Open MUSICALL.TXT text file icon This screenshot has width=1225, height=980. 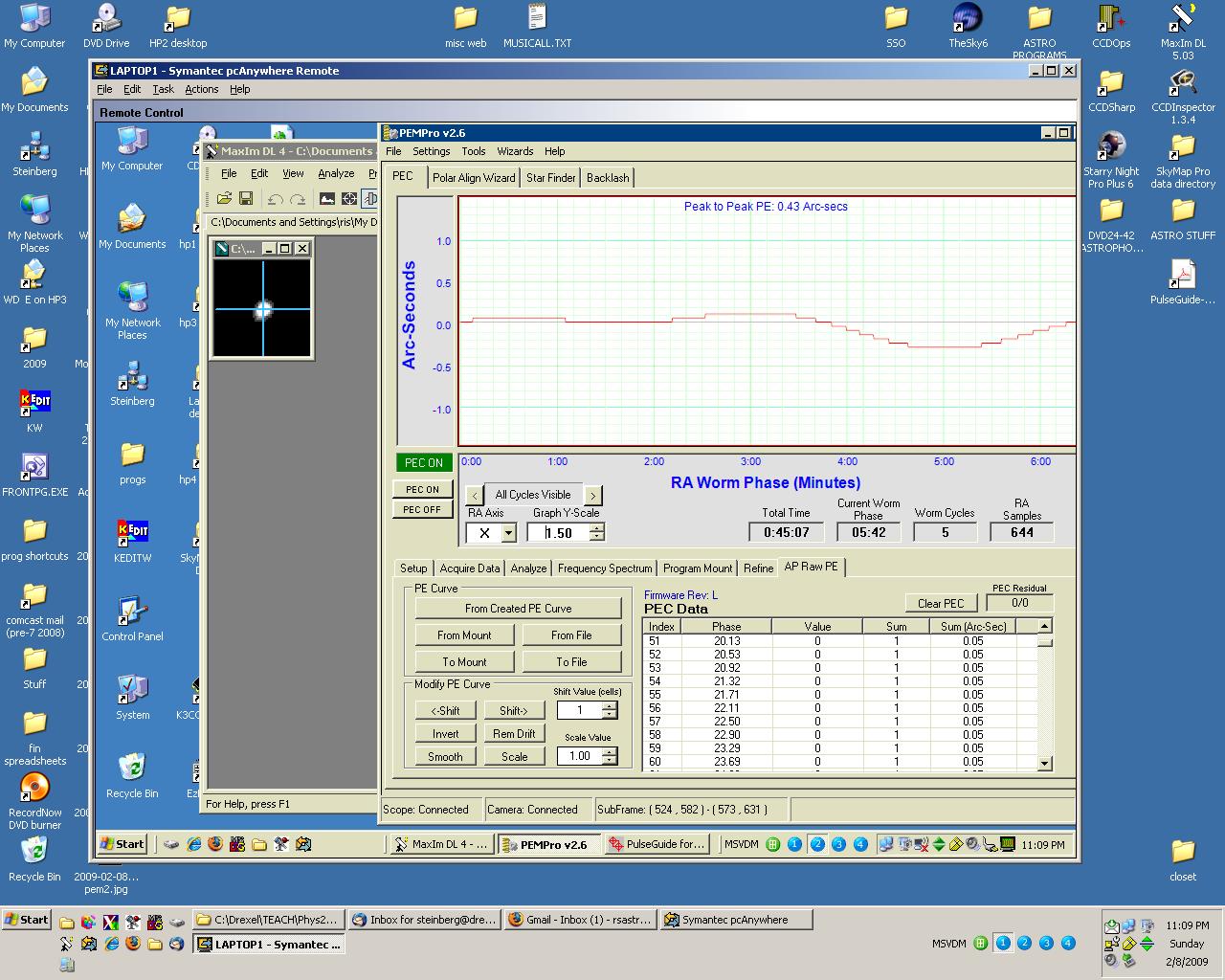click(537, 25)
